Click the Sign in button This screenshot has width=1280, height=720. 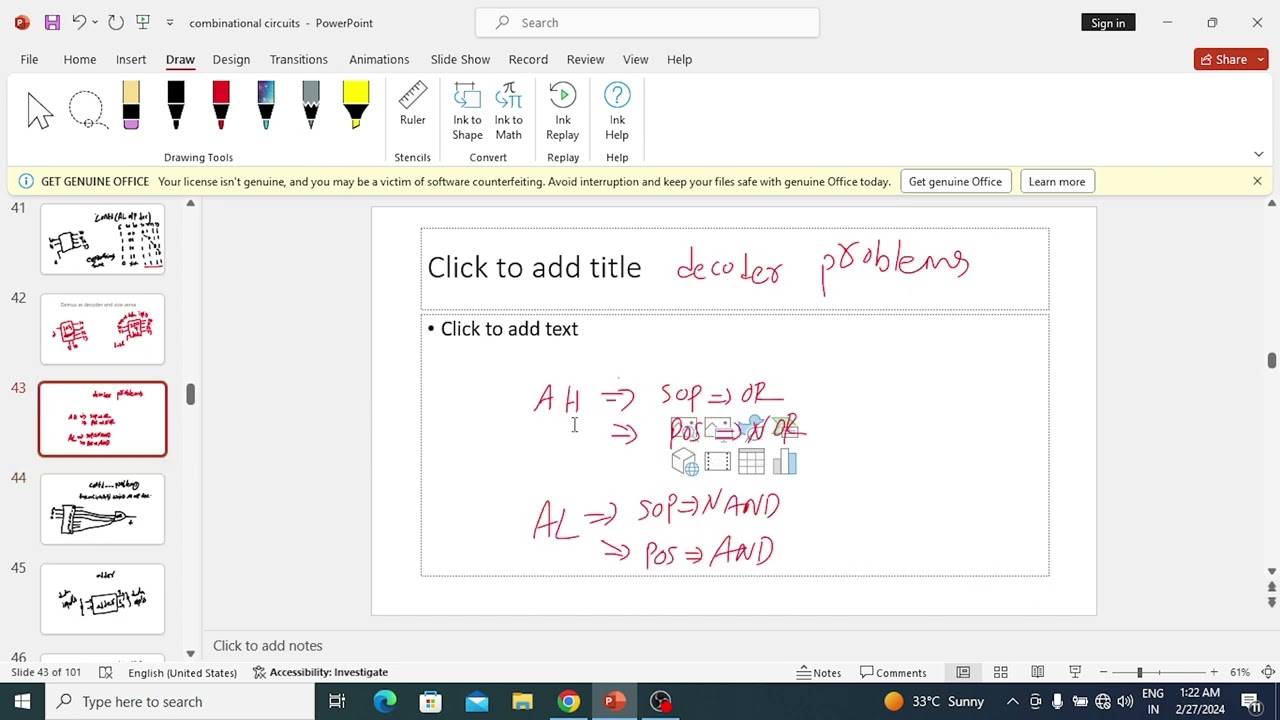(1108, 22)
